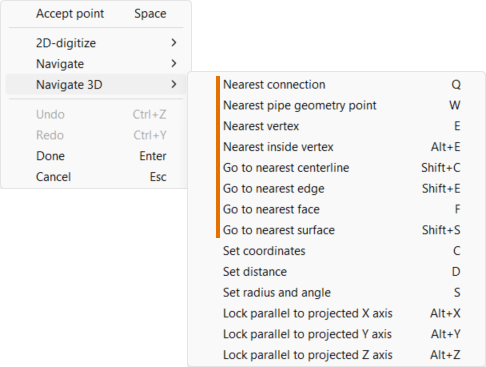Choose Go to nearest surface

(x=337, y=230)
